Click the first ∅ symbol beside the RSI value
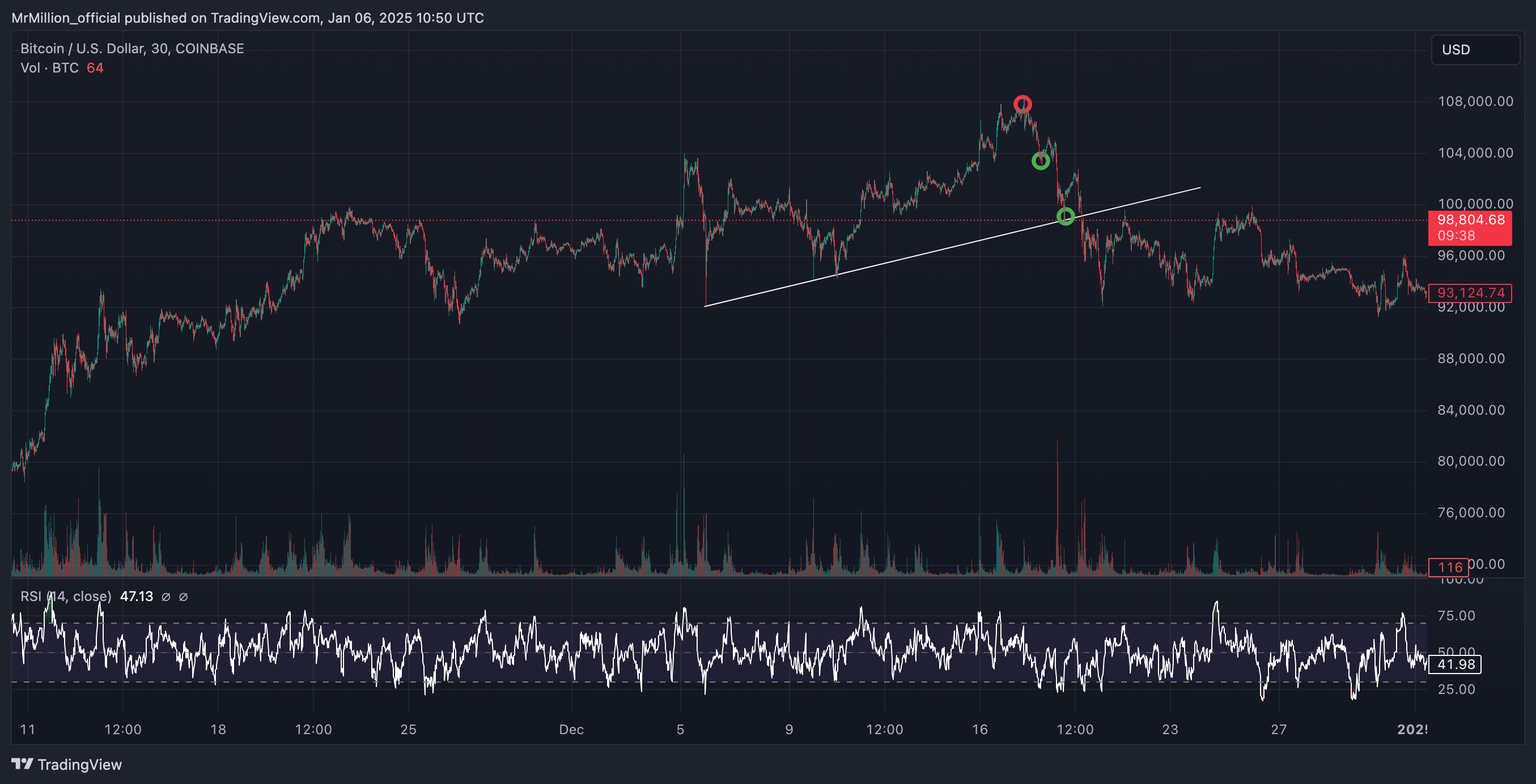This screenshot has width=1536, height=784. point(167,596)
